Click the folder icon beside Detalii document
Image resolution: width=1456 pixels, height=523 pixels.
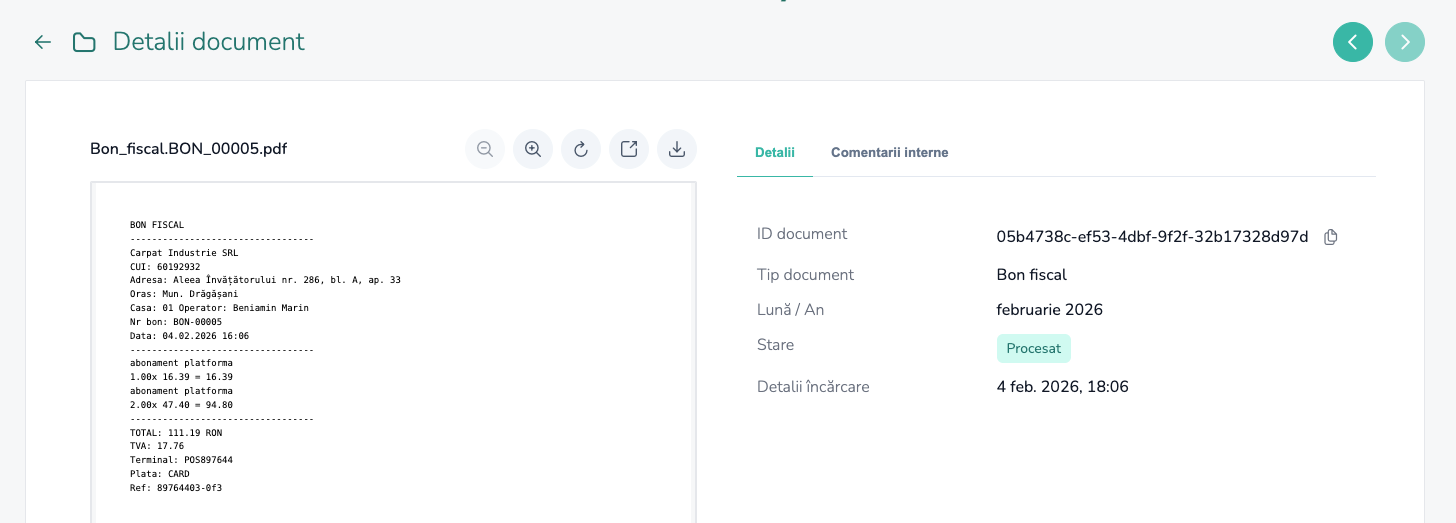tap(84, 42)
